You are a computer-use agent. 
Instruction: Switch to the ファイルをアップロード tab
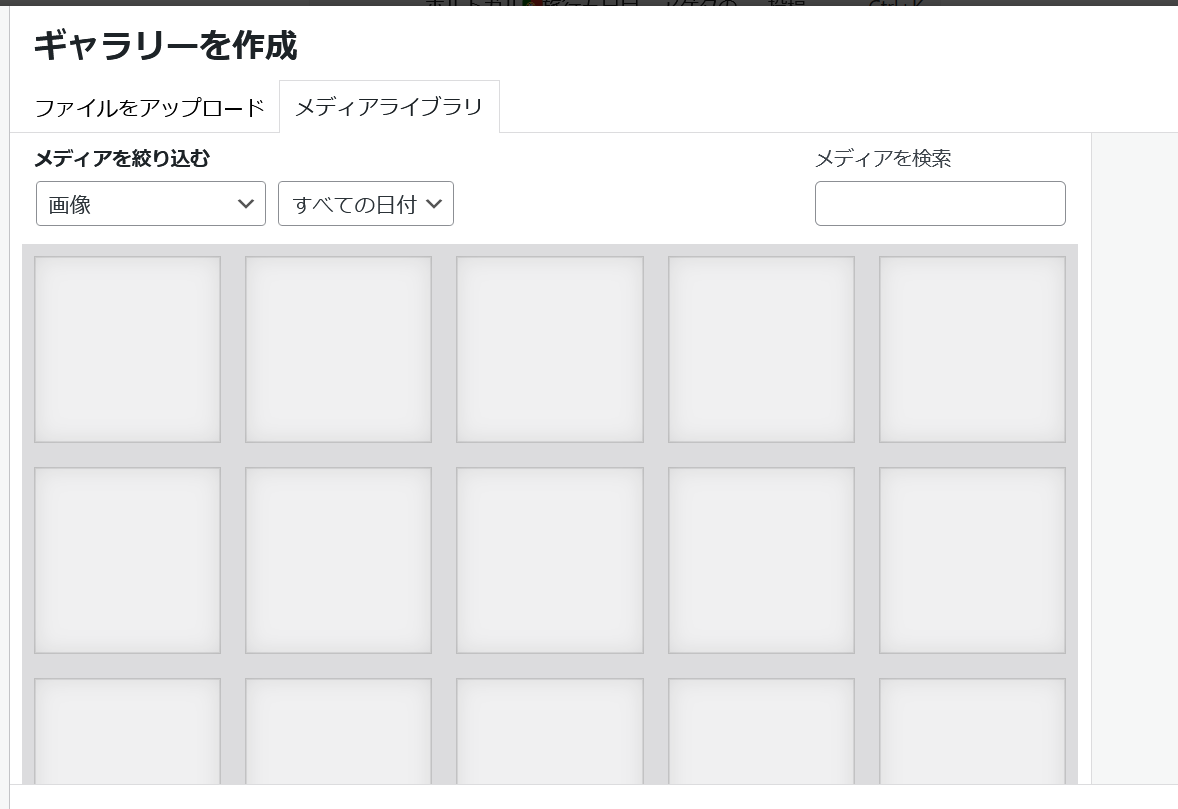click(149, 107)
